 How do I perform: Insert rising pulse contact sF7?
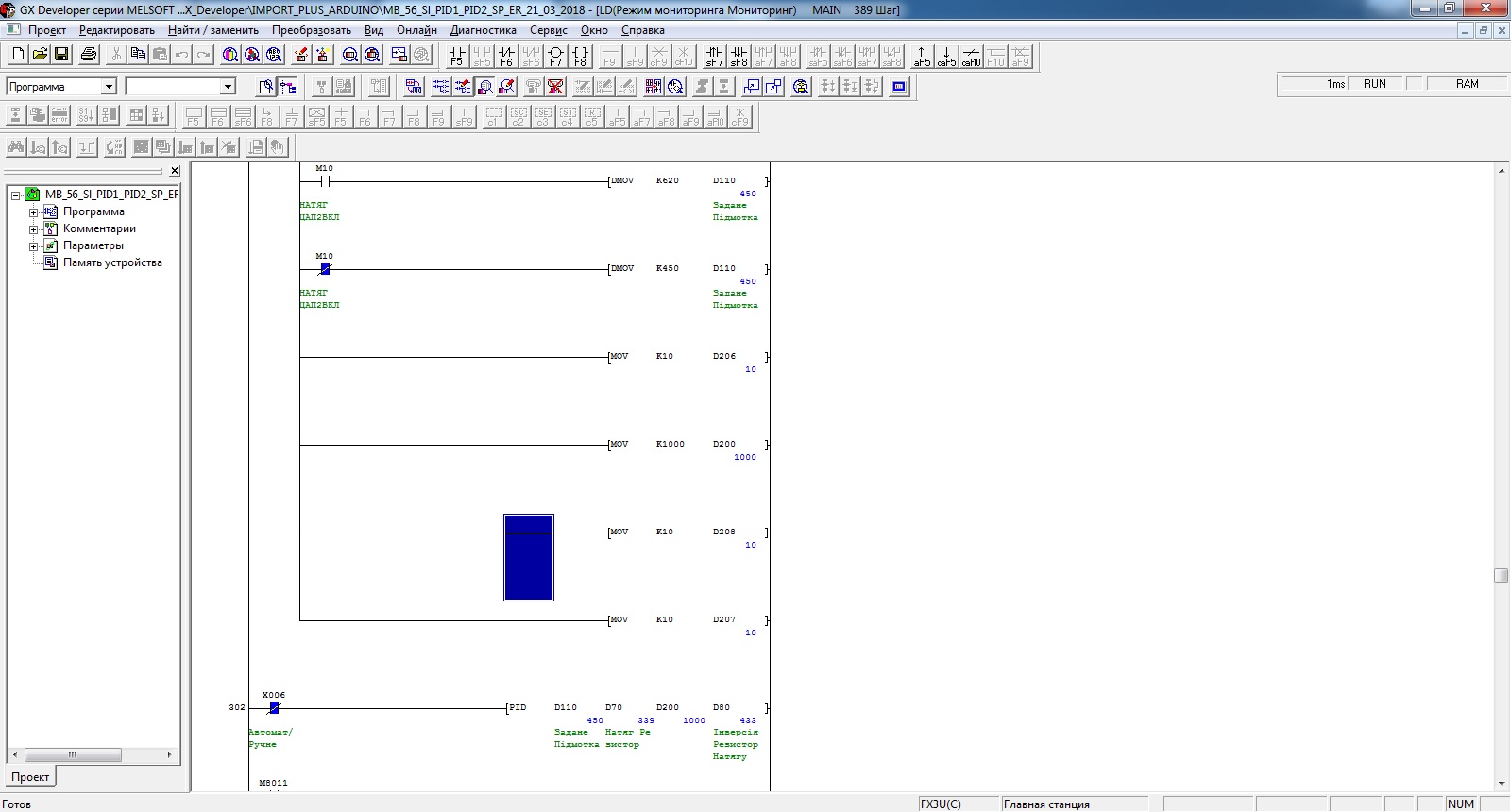pos(715,57)
